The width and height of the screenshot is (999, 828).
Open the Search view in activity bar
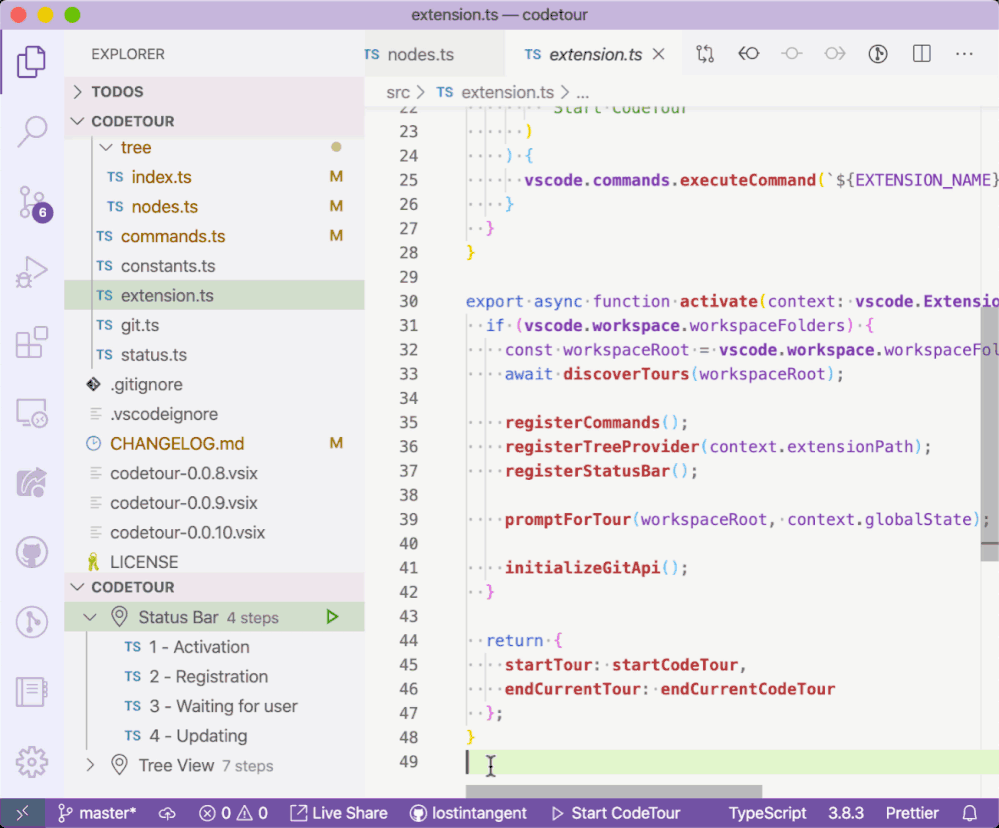(x=31, y=131)
